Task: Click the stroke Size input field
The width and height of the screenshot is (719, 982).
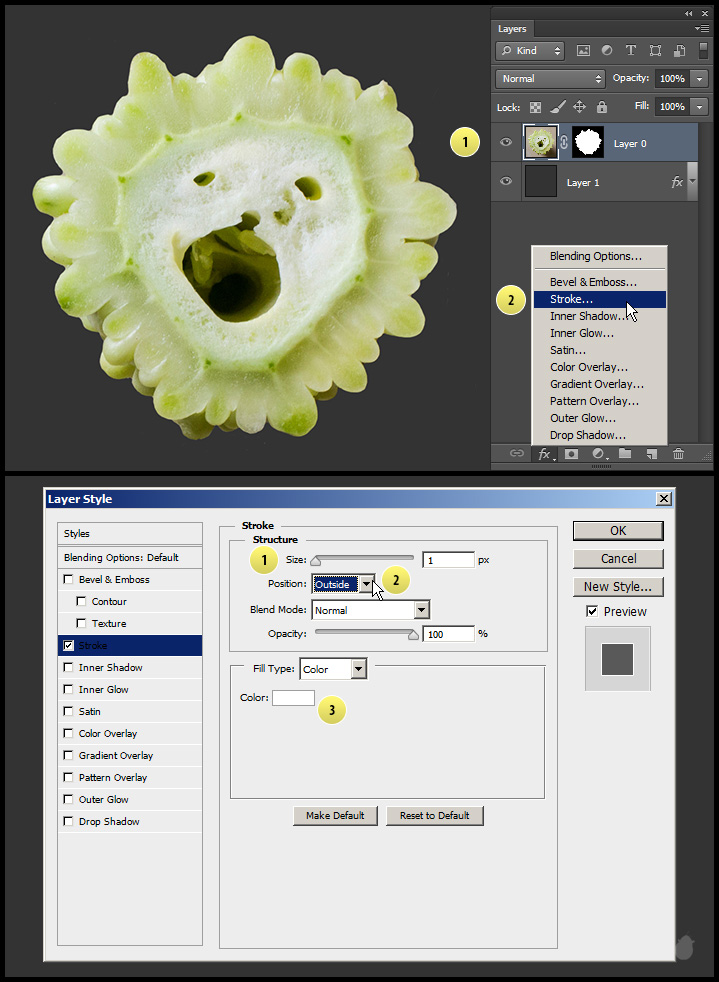Action: click(x=448, y=560)
